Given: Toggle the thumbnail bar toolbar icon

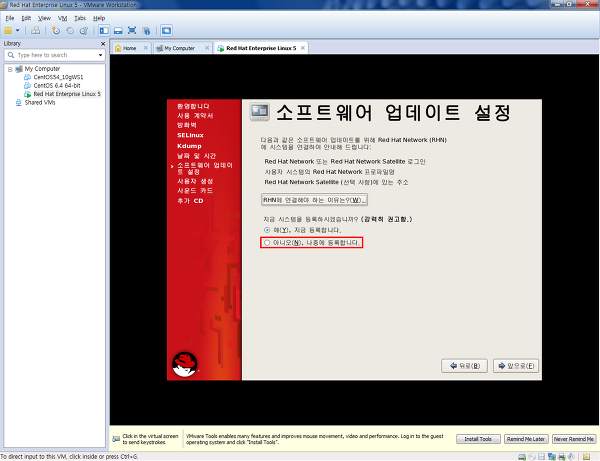Looking at the screenshot, I should point(118,31).
